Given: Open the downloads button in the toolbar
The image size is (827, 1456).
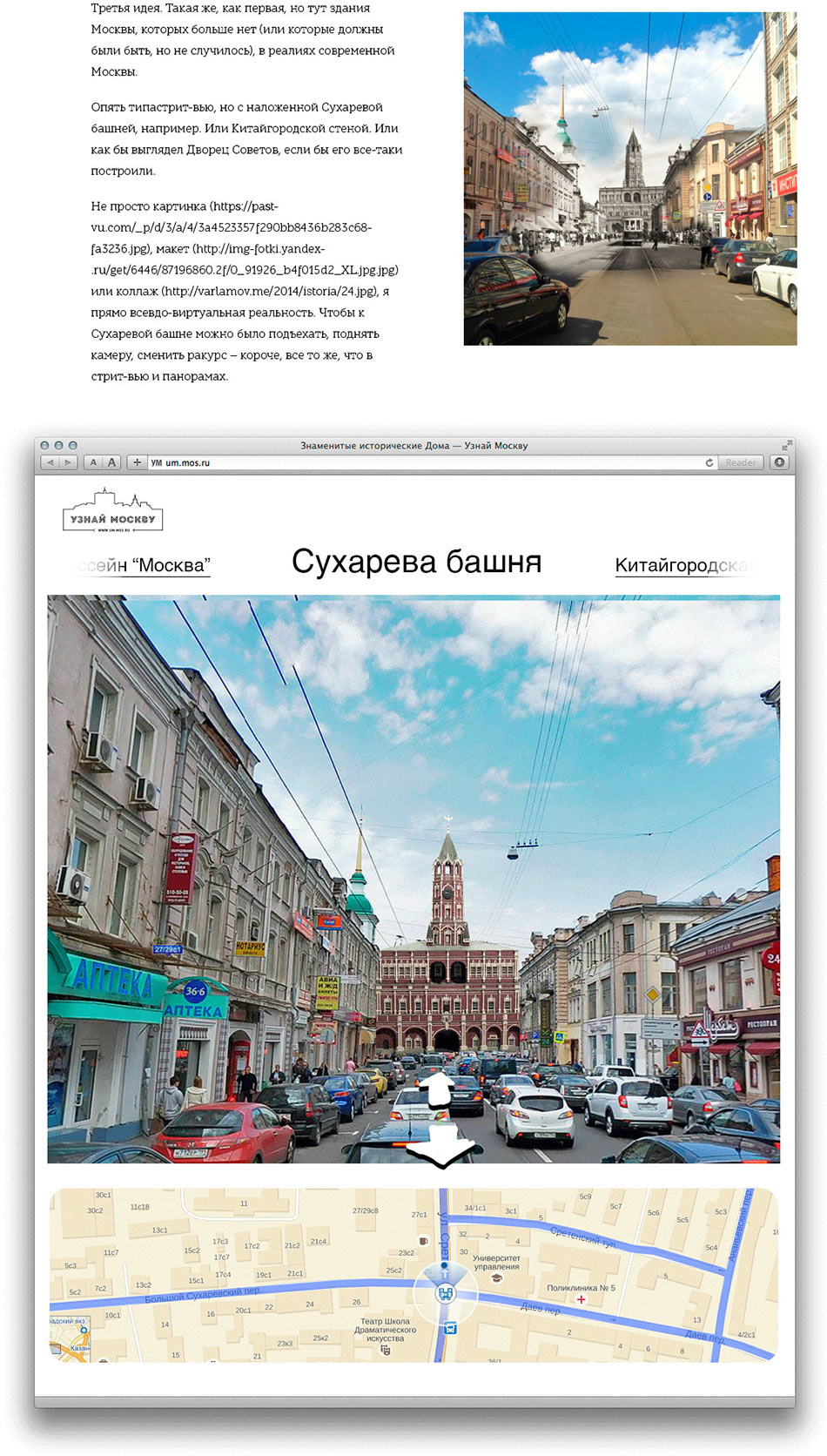Looking at the screenshot, I should 779,462.
